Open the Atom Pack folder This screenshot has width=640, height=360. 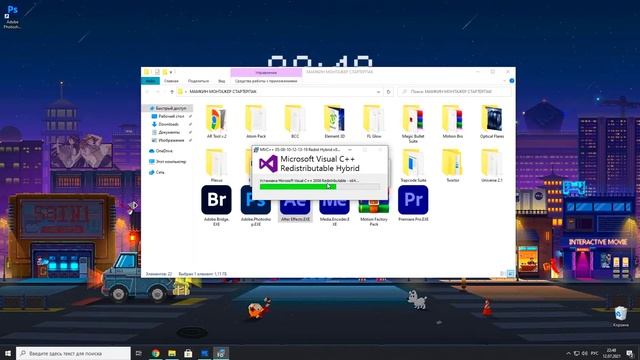coord(256,121)
